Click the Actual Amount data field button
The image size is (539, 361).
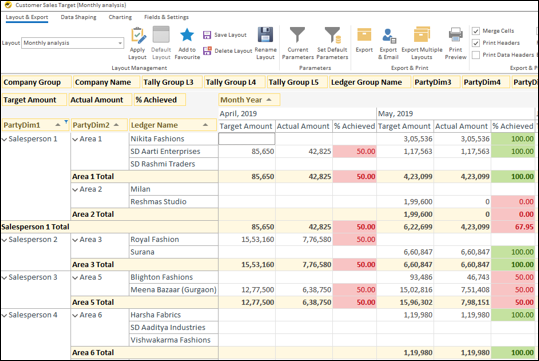pos(100,100)
